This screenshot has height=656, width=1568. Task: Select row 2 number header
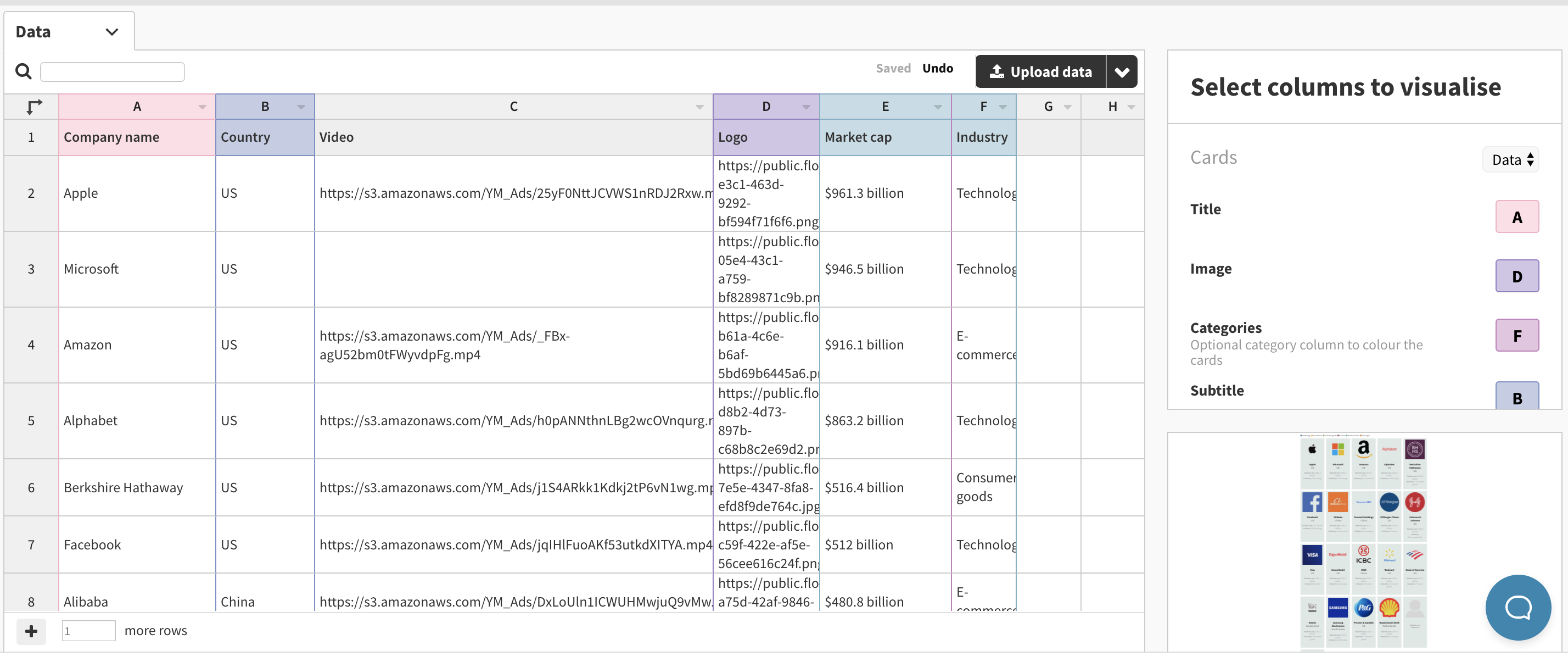click(x=31, y=194)
